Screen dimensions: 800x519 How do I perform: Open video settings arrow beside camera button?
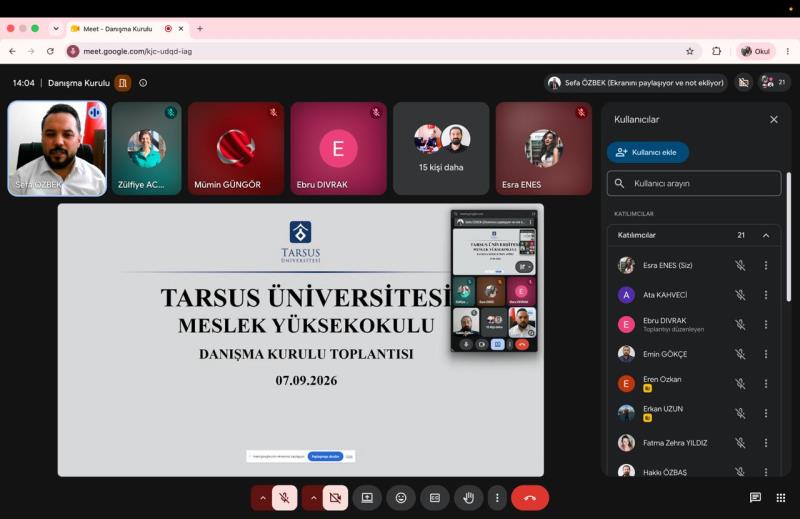[x=313, y=498]
